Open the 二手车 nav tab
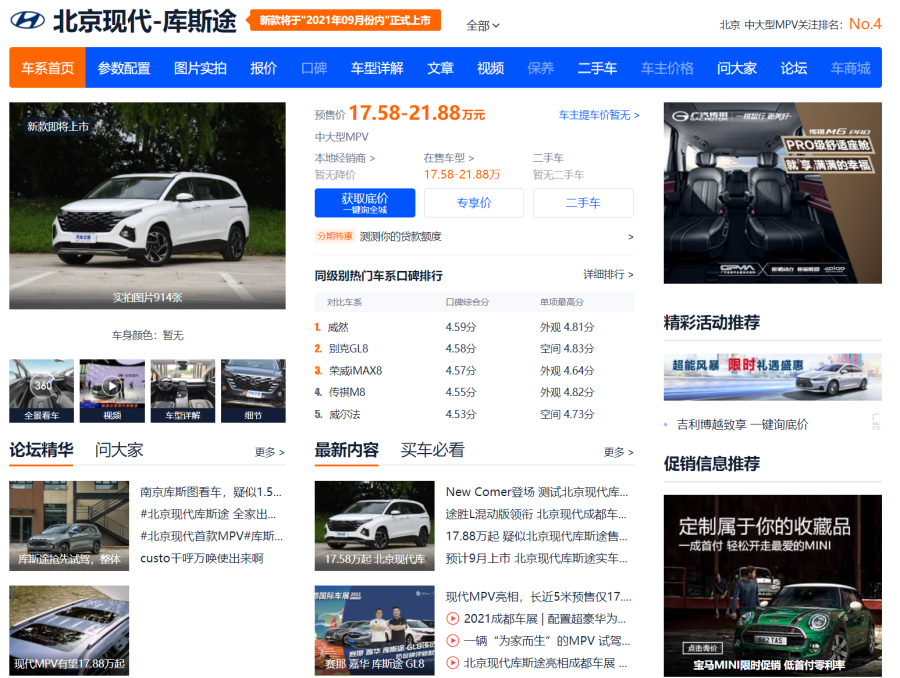900x678 pixels. [597, 68]
